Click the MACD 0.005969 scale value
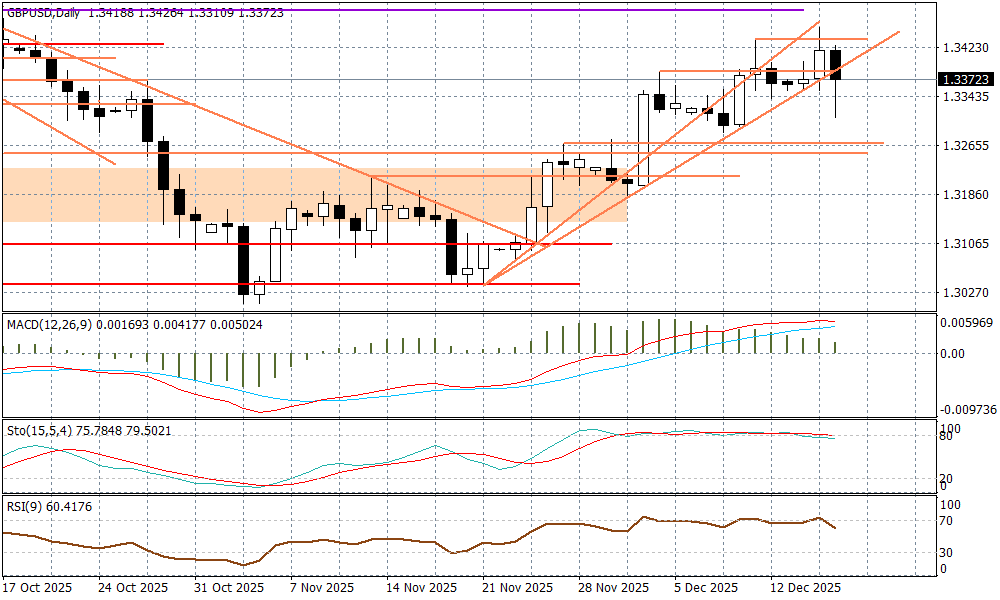 tap(965, 322)
